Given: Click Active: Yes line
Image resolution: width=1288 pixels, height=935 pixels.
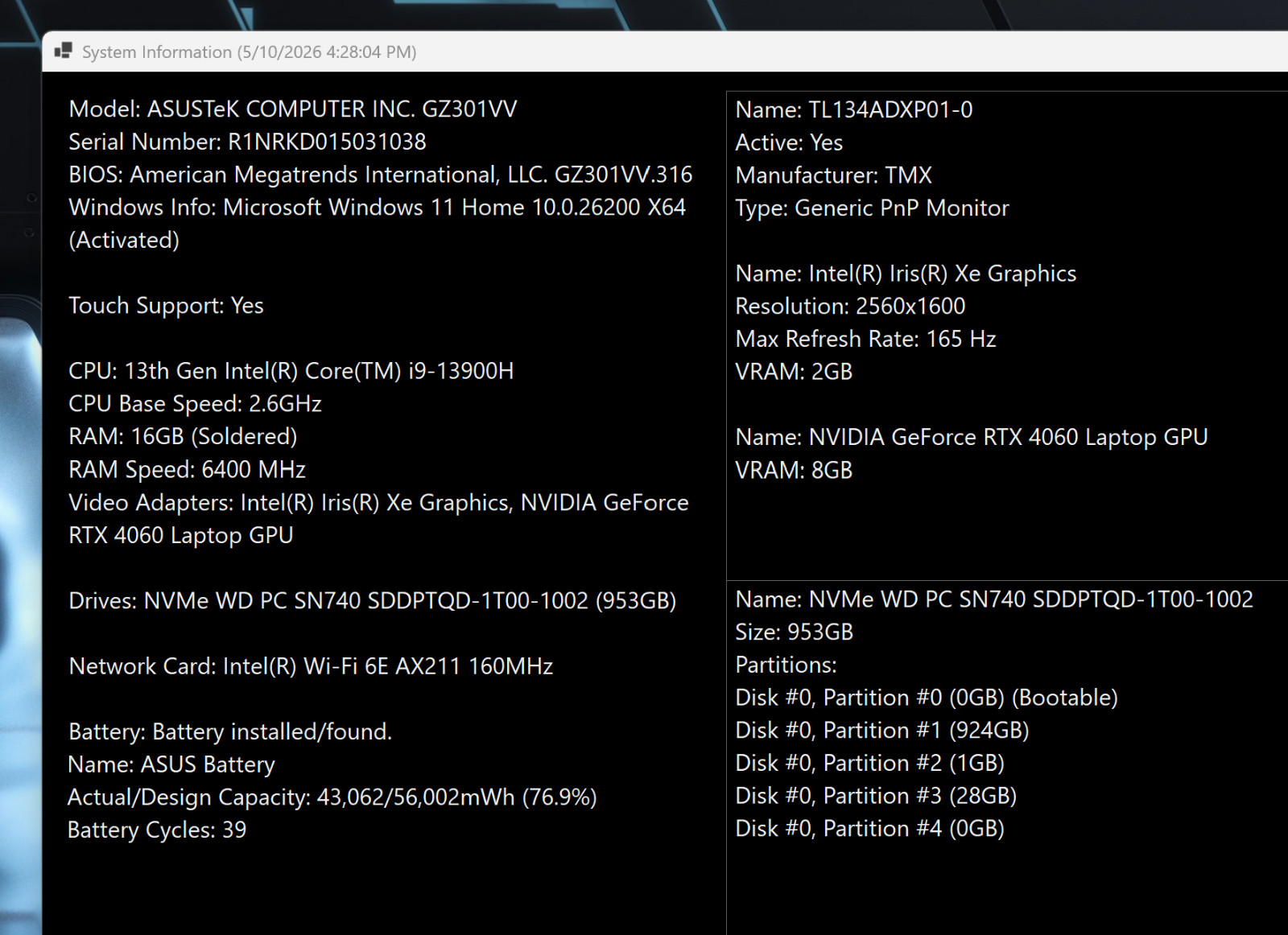Looking at the screenshot, I should tap(789, 142).
